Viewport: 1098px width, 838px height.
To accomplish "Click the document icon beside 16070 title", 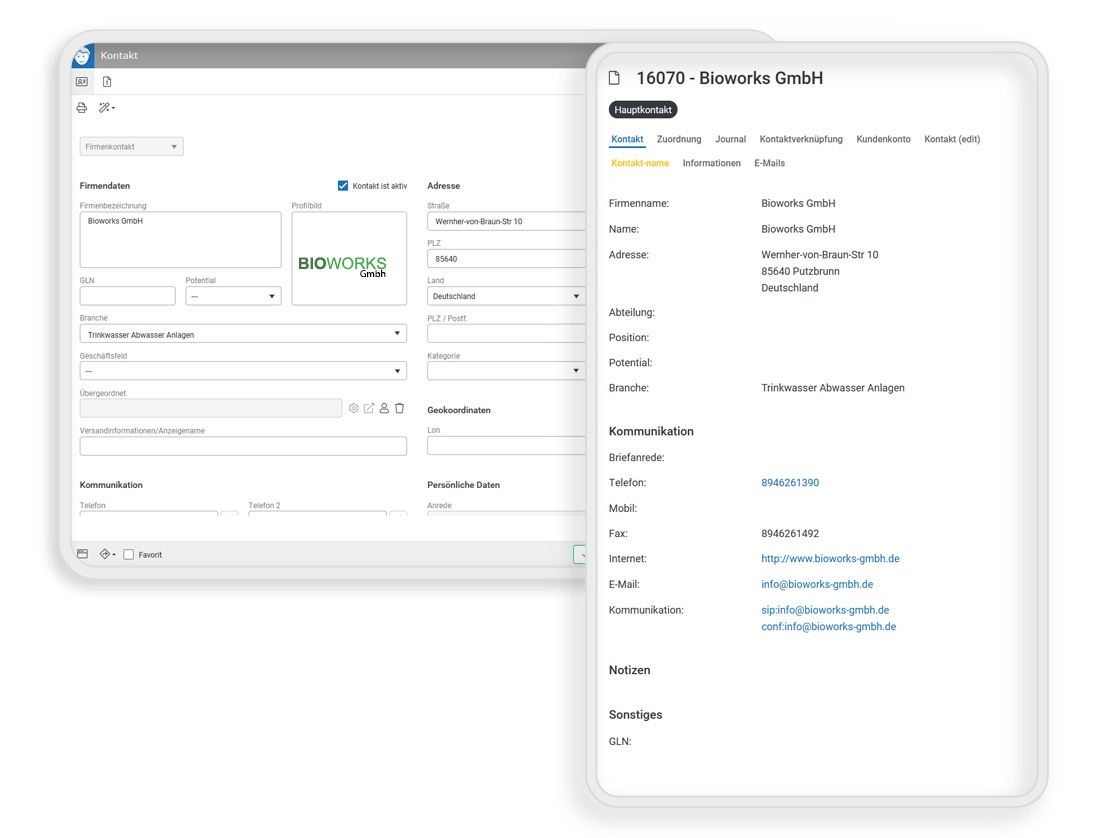I will click(x=615, y=78).
